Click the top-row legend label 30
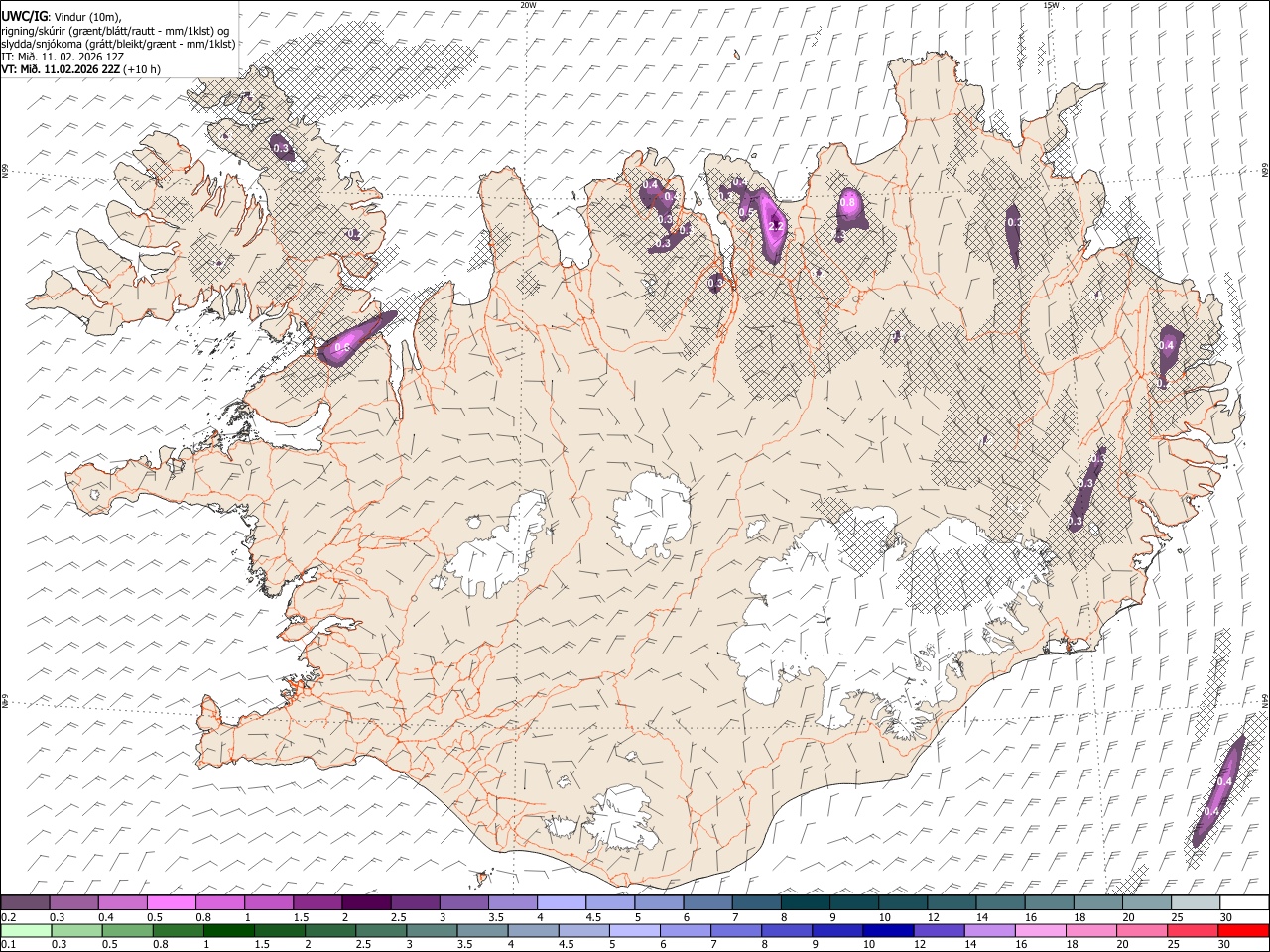Image resolution: width=1270 pixels, height=952 pixels. point(1226,917)
